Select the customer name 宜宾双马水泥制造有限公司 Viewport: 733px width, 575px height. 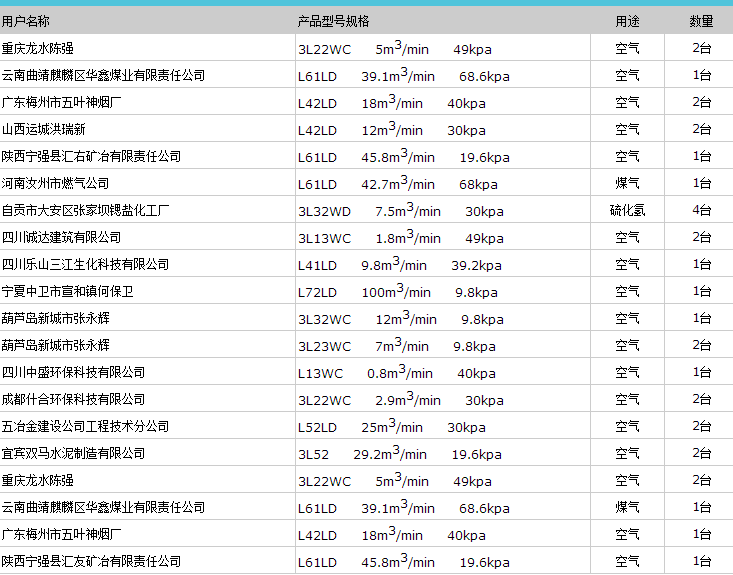pyautogui.click(x=73, y=453)
